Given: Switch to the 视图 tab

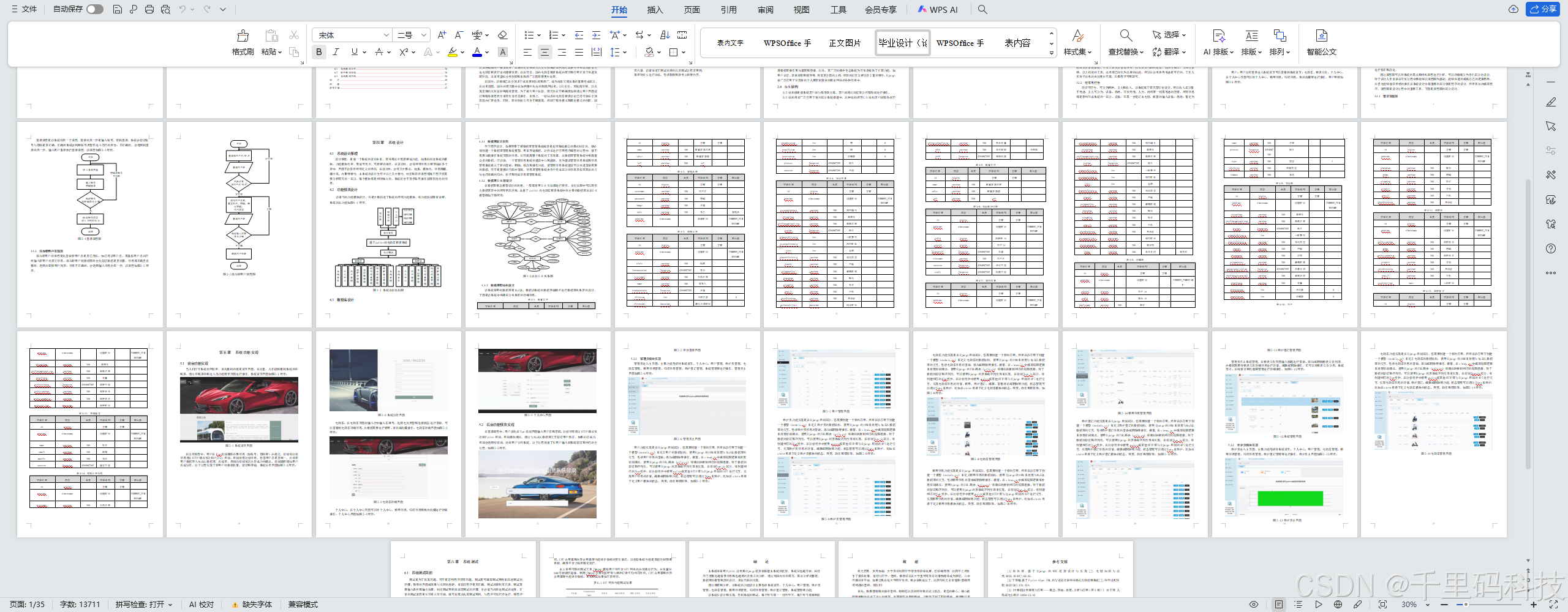Looking at the screenshot, I should point(801,9).
